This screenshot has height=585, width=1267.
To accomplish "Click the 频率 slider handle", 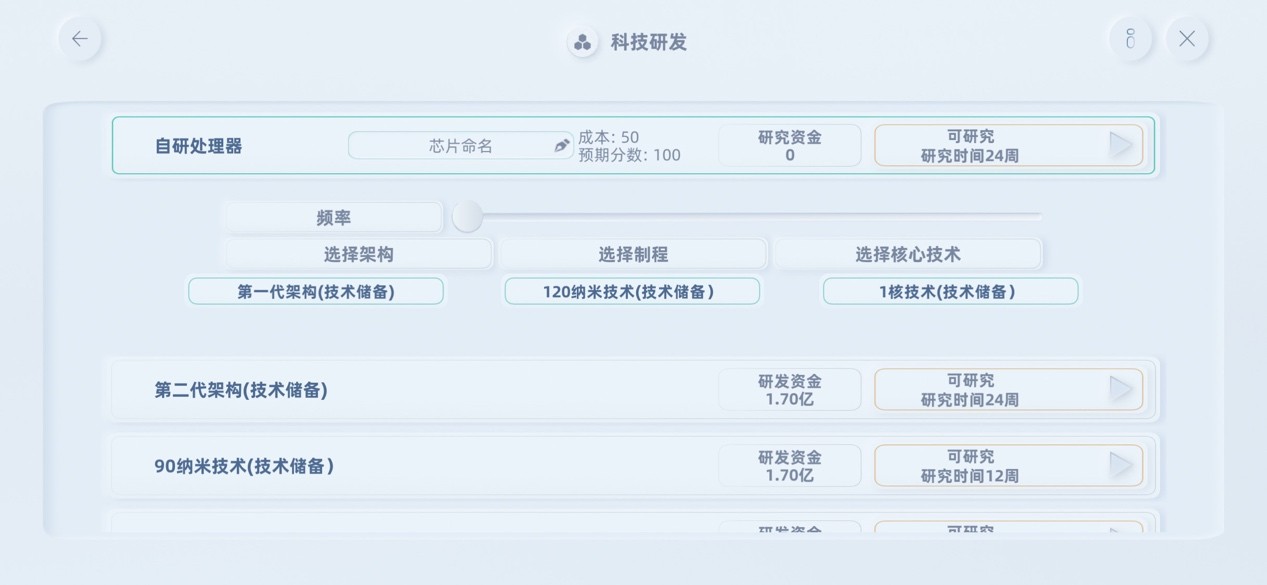I will 467,216.
